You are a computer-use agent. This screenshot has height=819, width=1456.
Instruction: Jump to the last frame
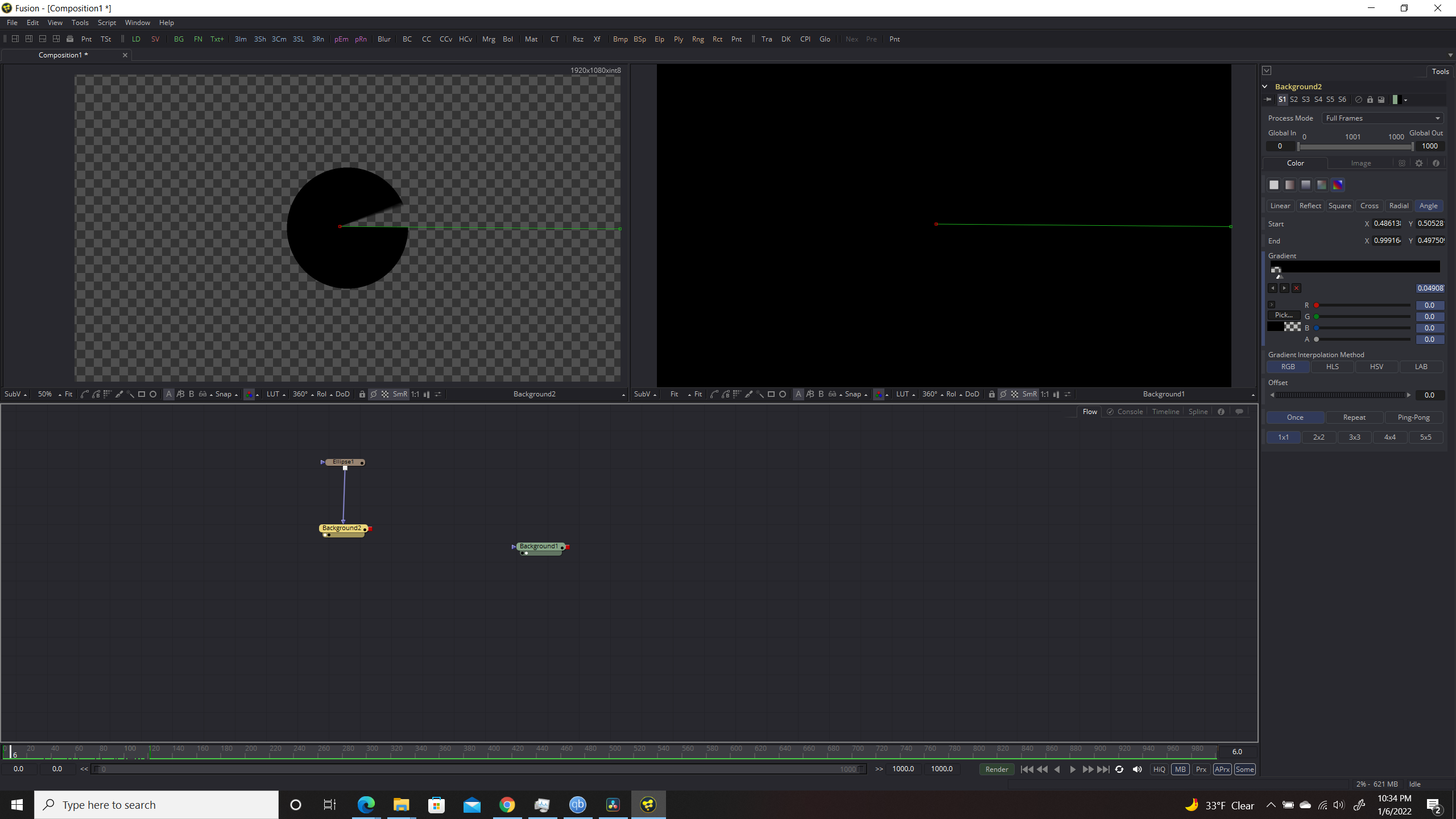(x=1103, y=770)
